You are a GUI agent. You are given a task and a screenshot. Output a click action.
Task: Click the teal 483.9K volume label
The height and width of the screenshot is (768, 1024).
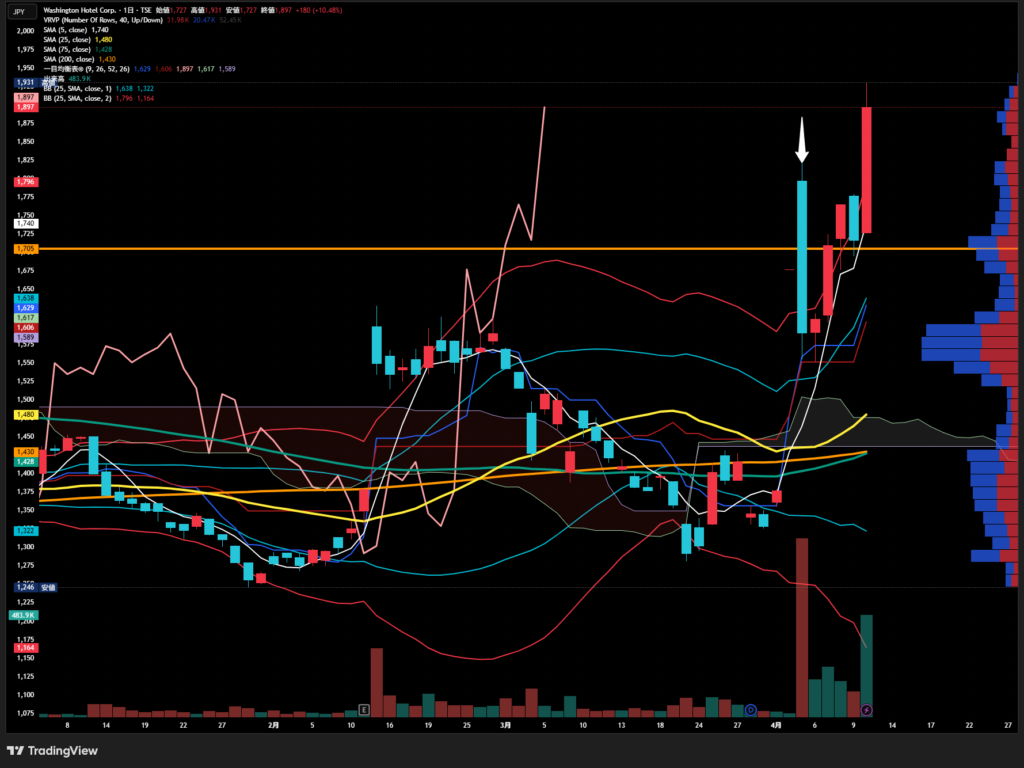click(24, 616)
